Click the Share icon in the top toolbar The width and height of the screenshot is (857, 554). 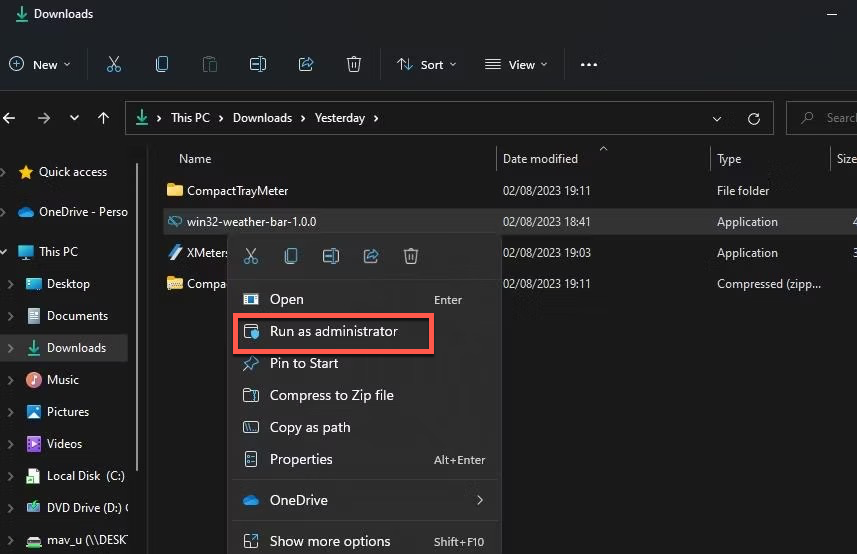[x=306, y=64]
